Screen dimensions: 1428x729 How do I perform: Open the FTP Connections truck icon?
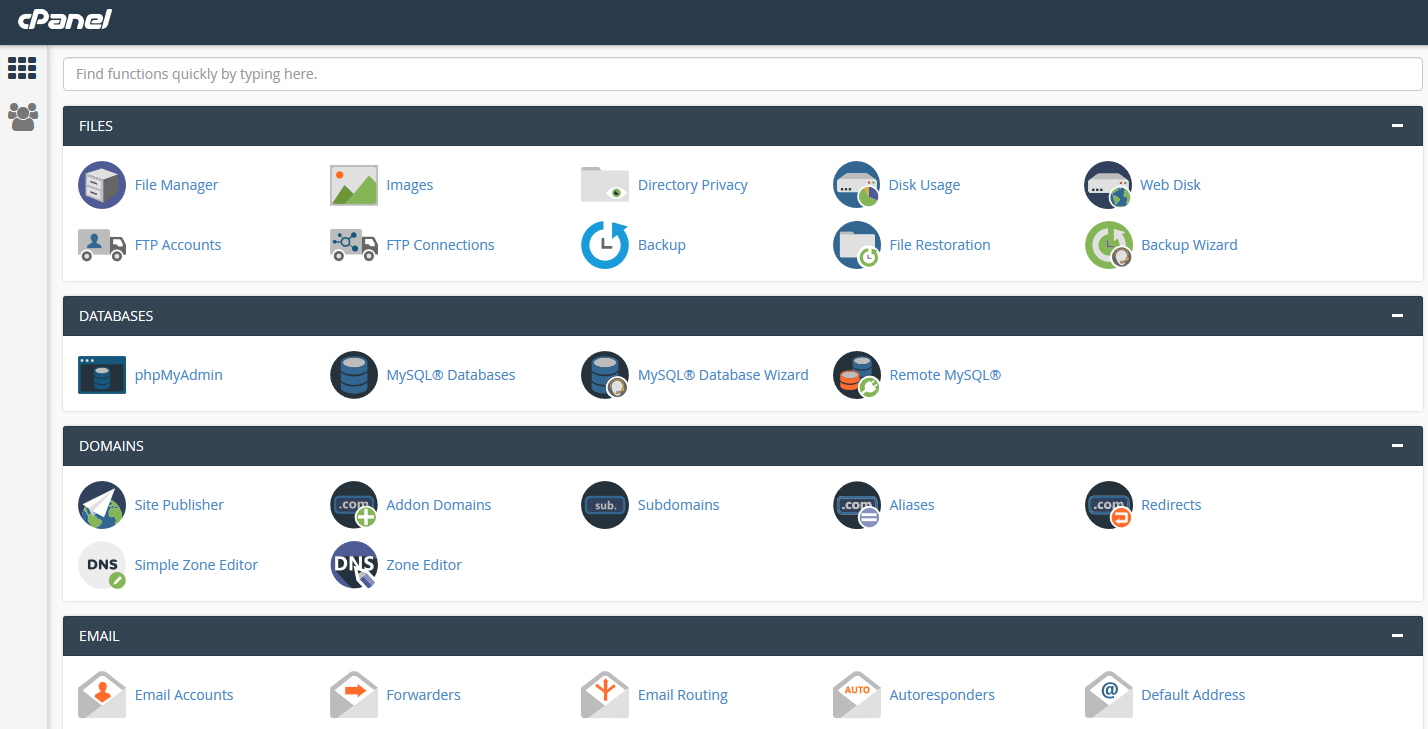(x=354, y=245)
